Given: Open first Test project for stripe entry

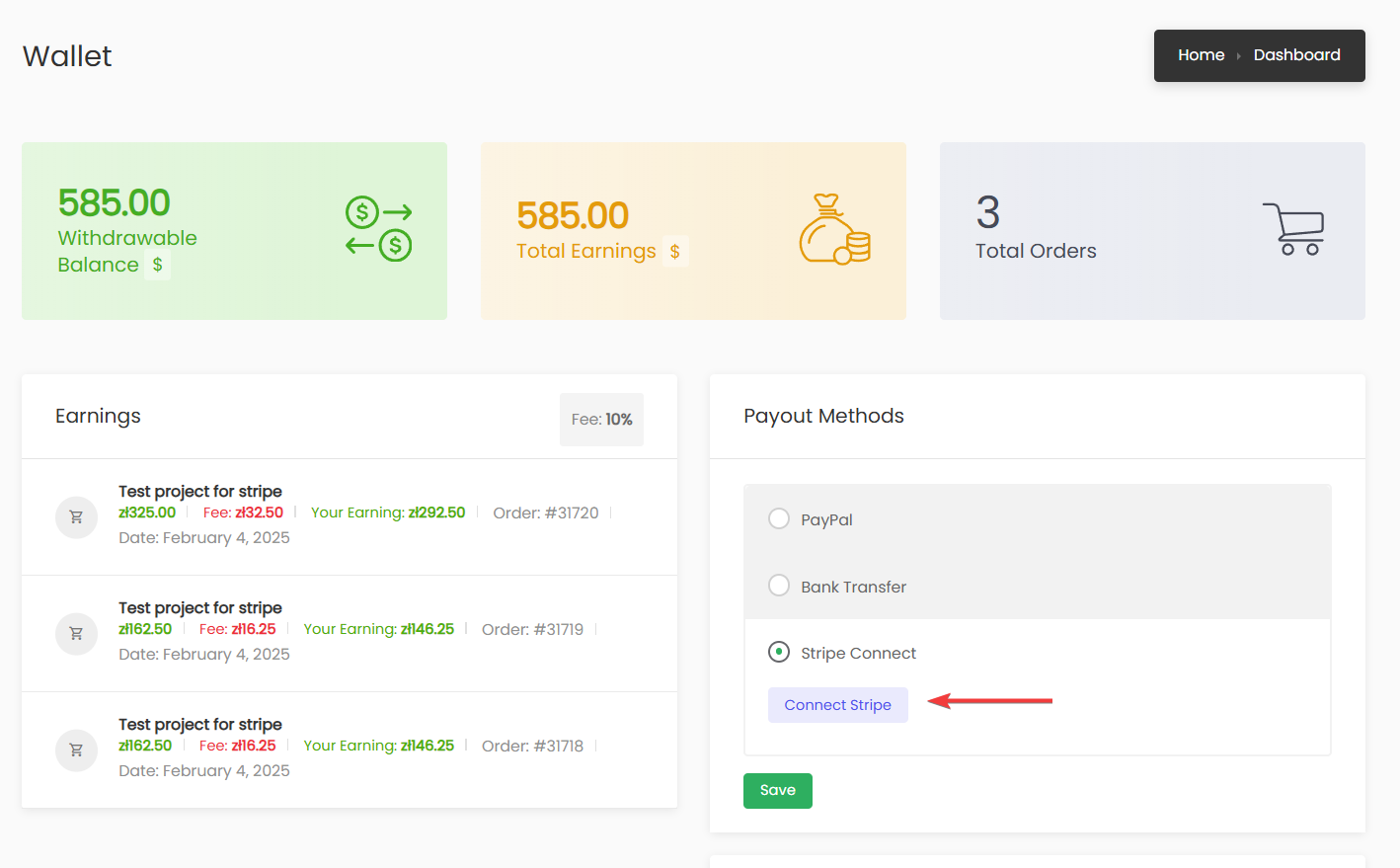Looking at the screenshot, I should pyautogui.click(x=200, y=492).
